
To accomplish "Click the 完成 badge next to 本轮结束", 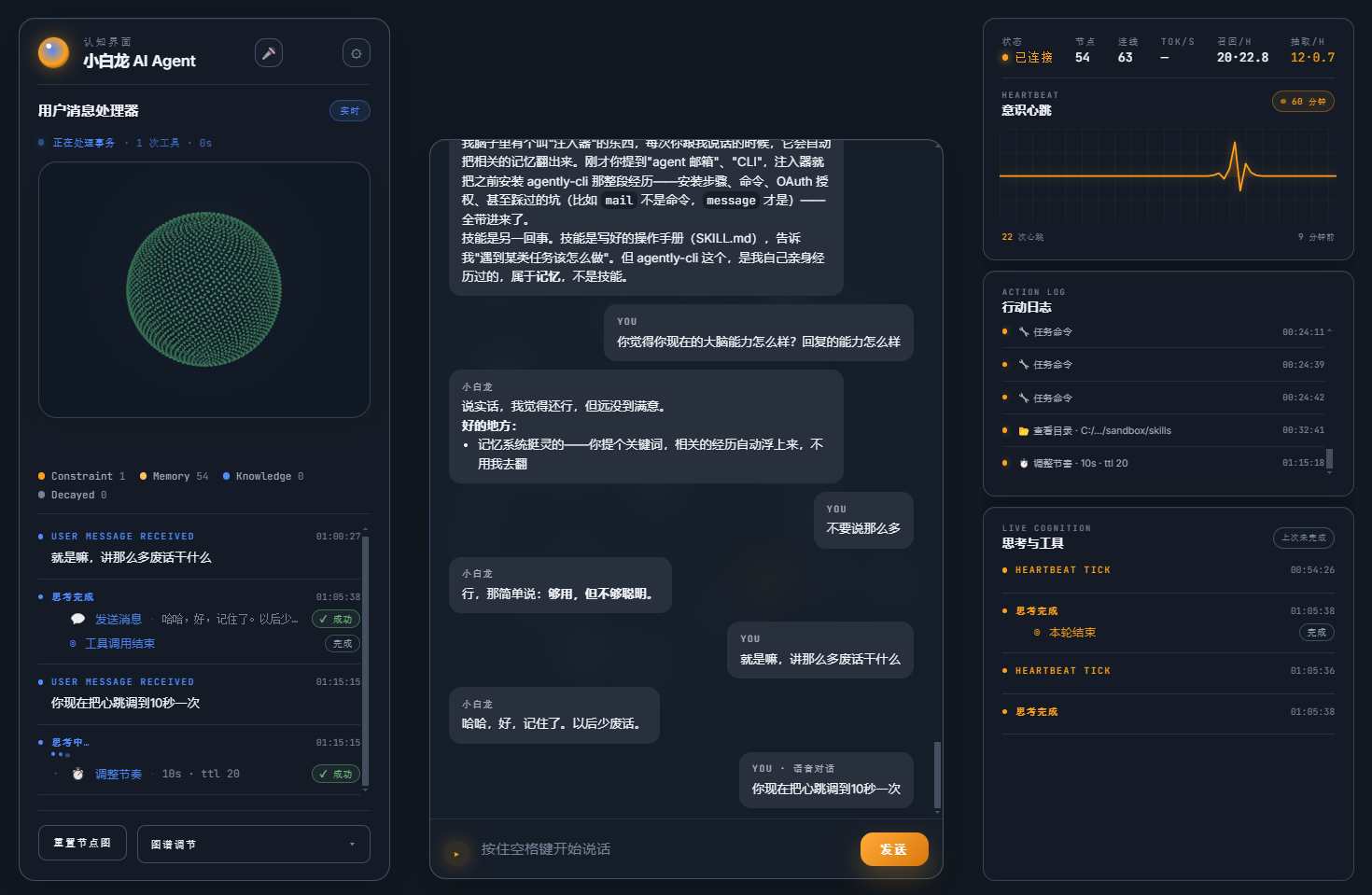I will [x=1316, y=632].
